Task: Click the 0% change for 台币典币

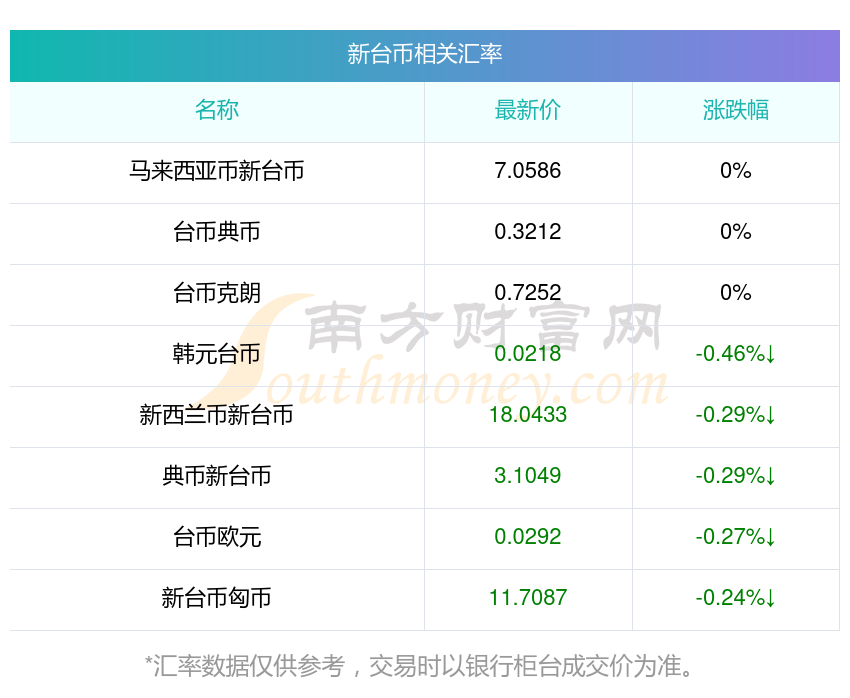Action: 736,232
